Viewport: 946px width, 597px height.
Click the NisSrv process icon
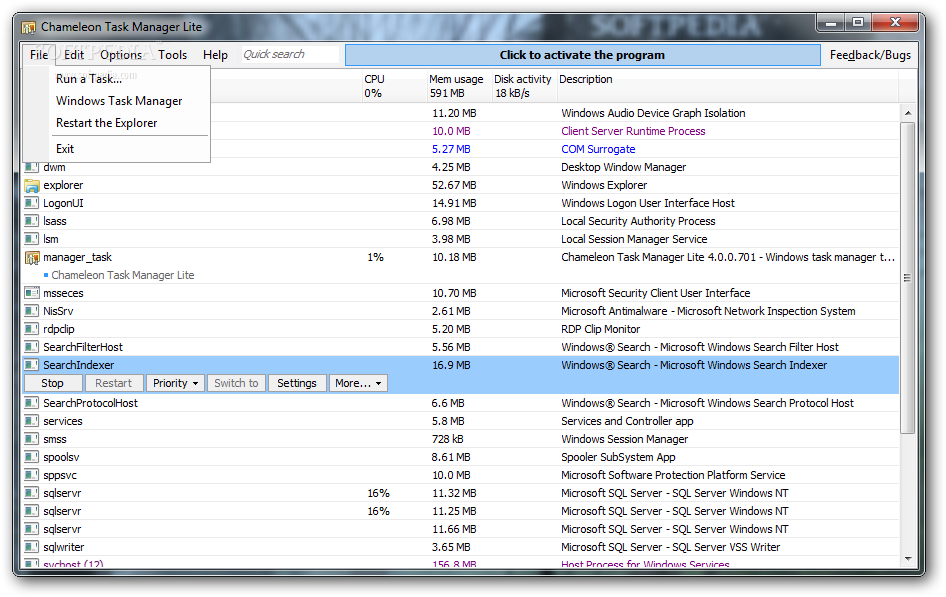pyautogui.click(x=31, y=311)
